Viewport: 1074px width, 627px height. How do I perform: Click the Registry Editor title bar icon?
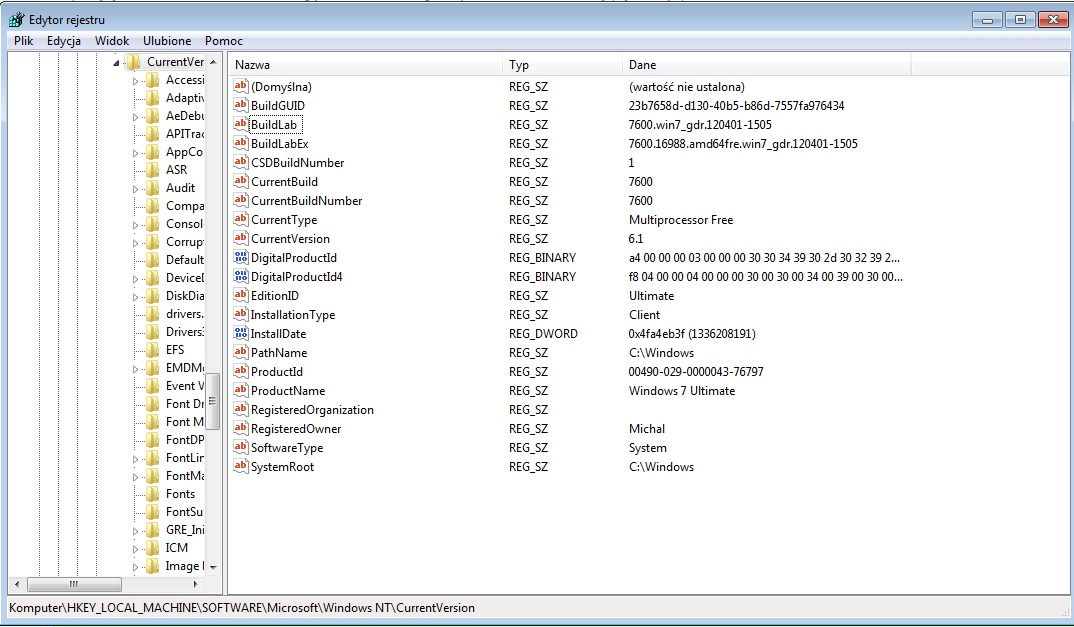tap(16, 20)
